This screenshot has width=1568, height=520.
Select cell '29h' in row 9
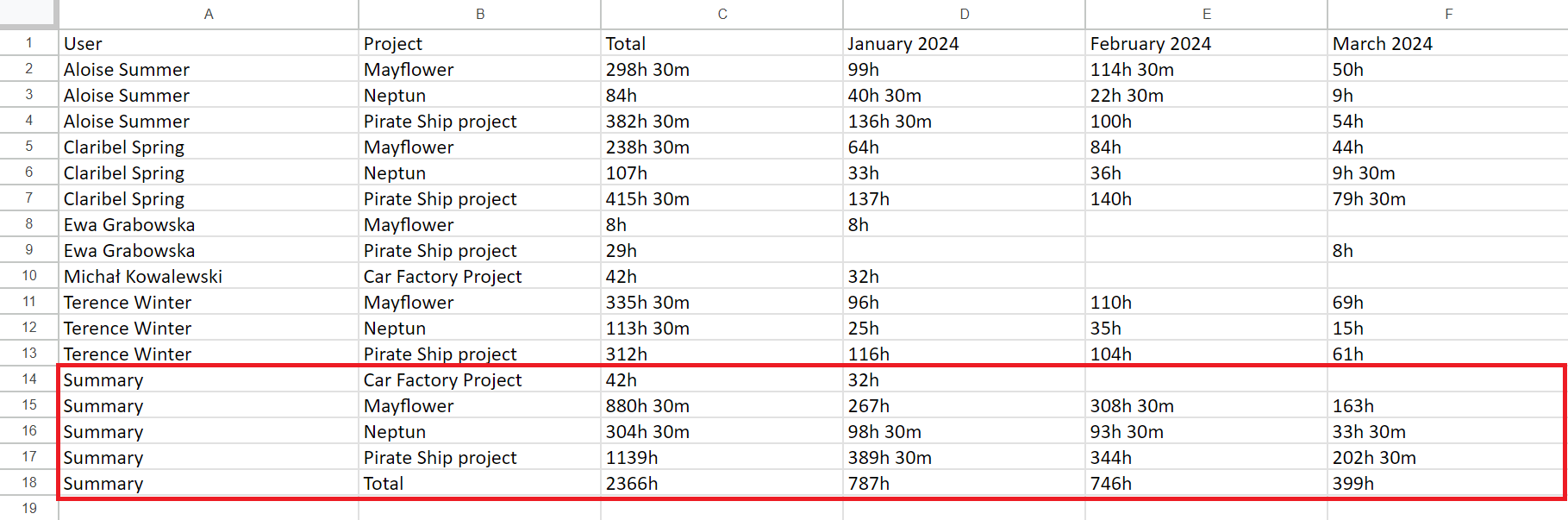(722, 250)
